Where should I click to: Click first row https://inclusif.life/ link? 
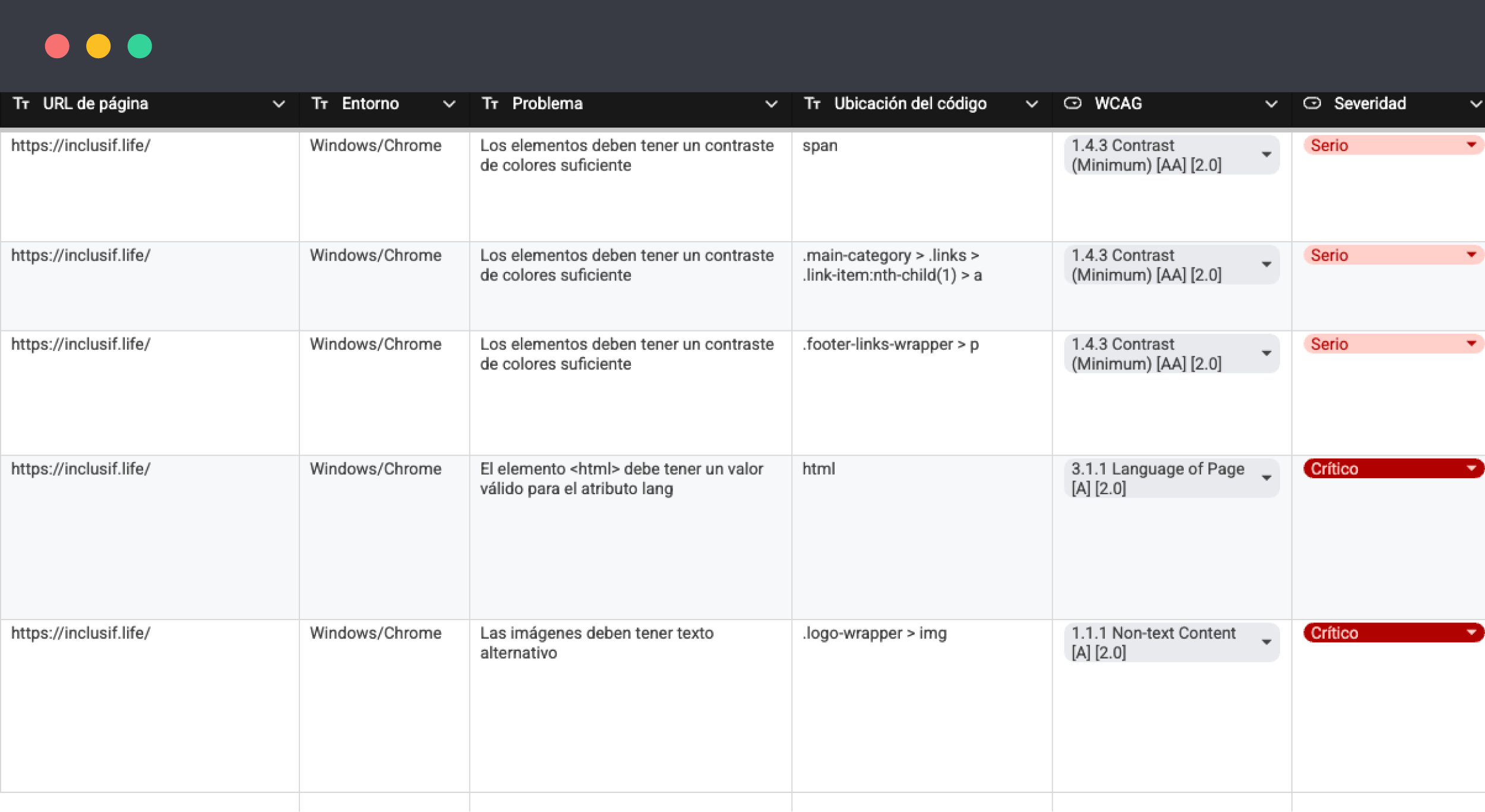(81, 146)
